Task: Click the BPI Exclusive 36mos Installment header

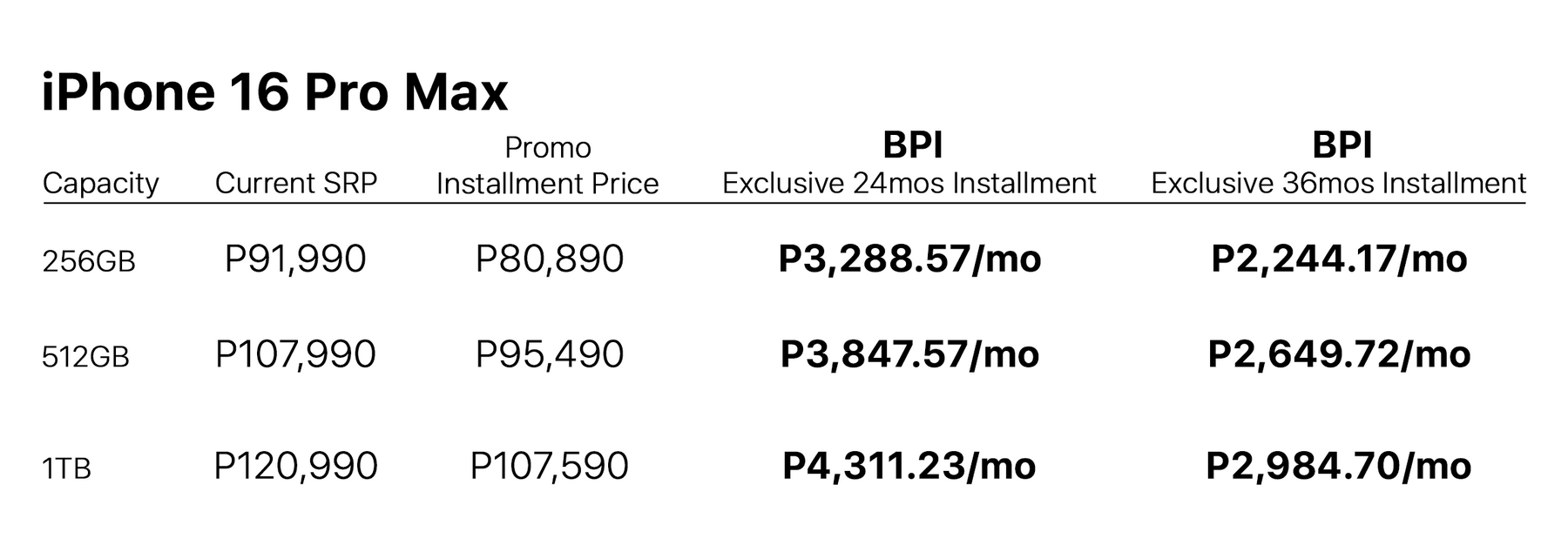Action: 1338,165
